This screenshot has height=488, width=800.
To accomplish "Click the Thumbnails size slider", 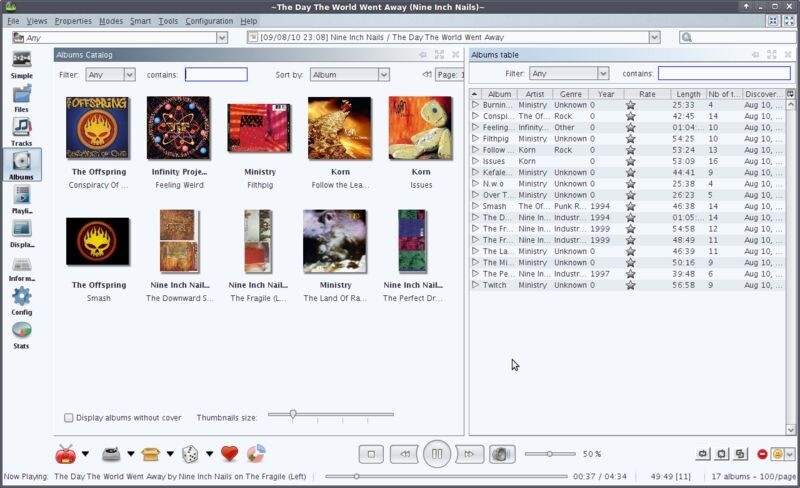I will pyautogui.click(x=293, y=414).
